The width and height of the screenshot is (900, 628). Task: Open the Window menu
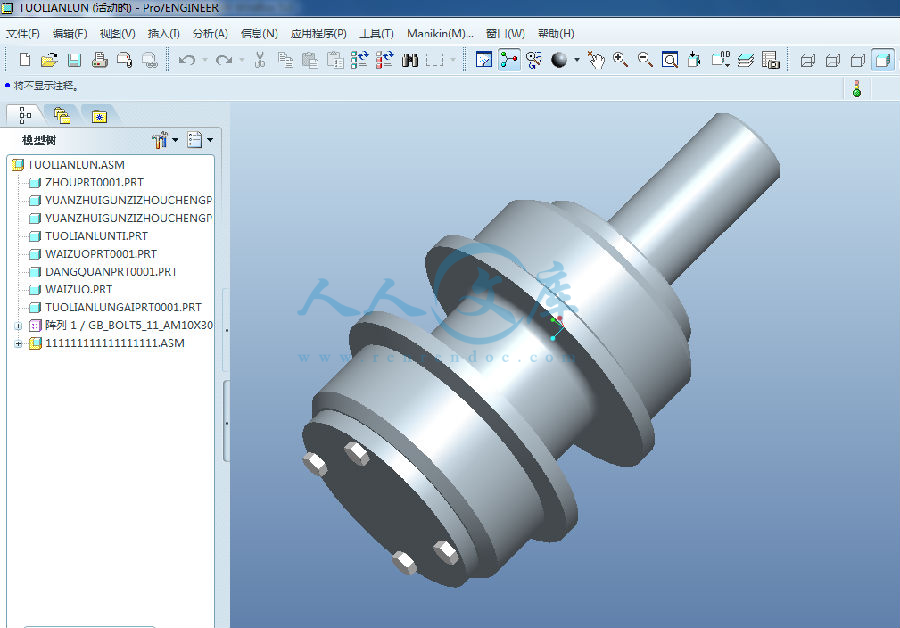505,33
